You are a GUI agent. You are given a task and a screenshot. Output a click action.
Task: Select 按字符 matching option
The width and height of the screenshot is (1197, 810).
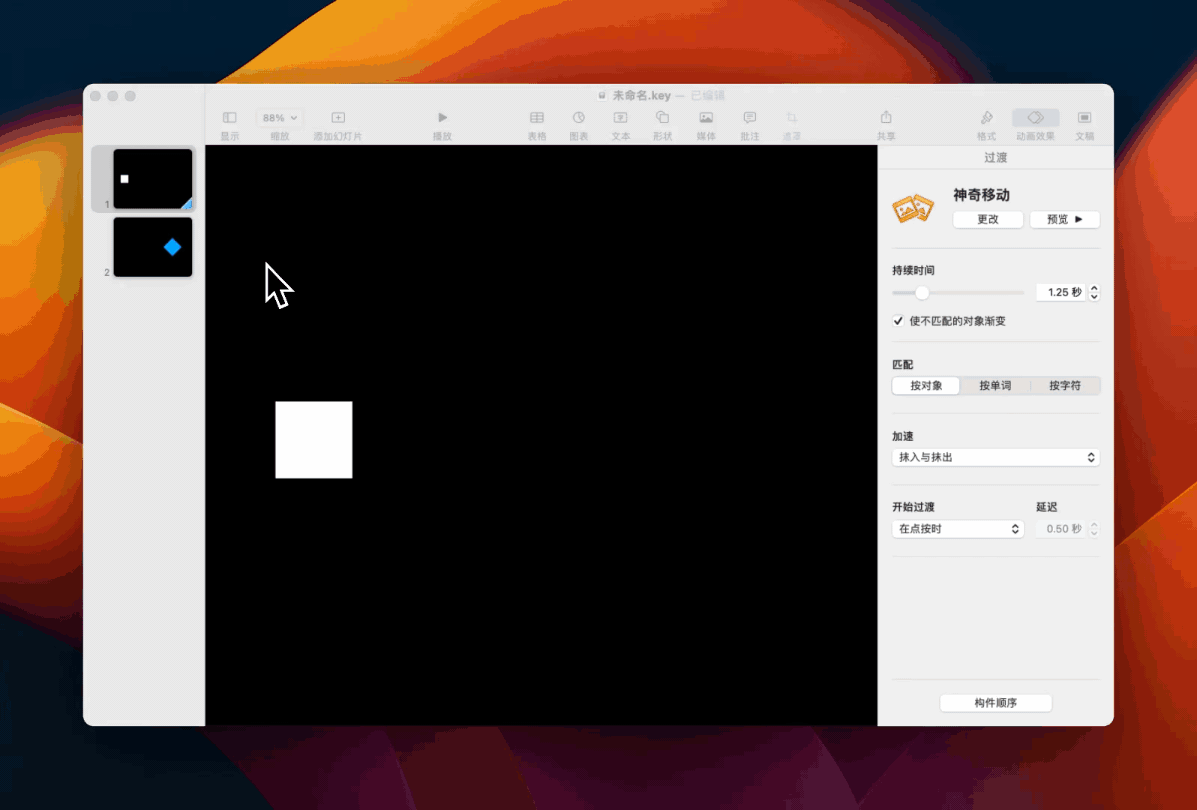click(x=1065, y=386)
